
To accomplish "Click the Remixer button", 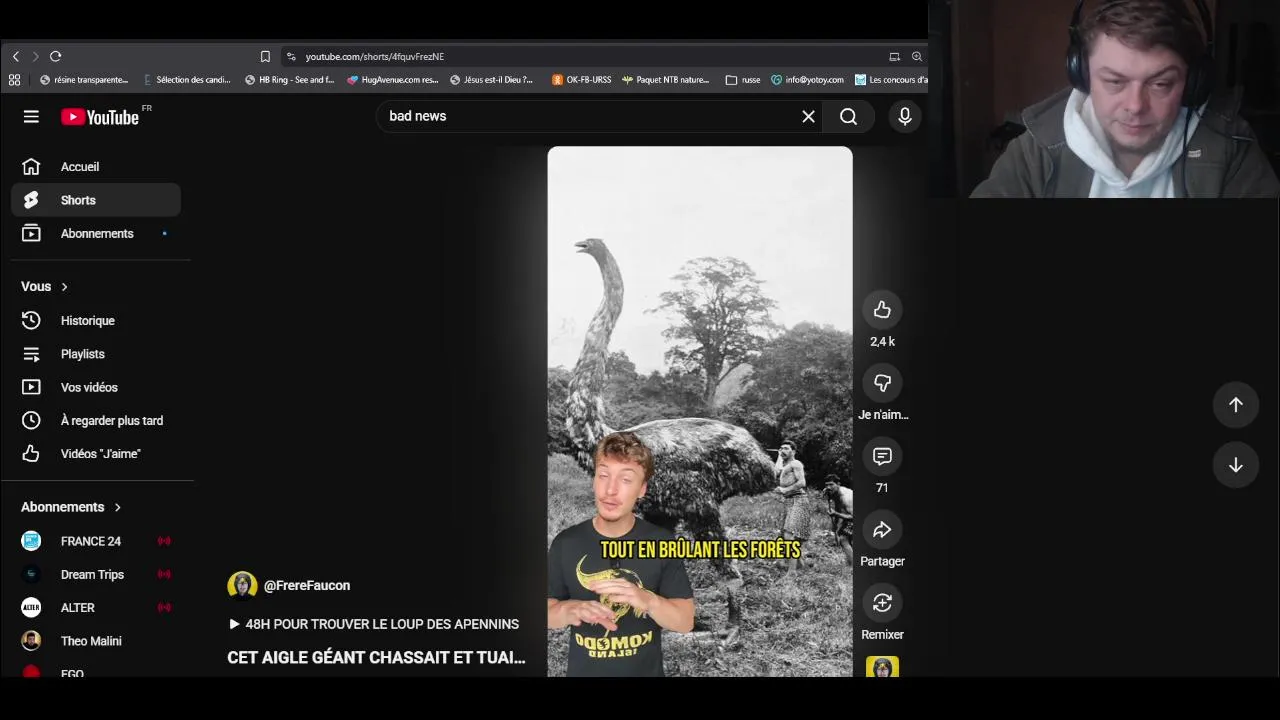I will pyautogui.click(x=882, y=603).
